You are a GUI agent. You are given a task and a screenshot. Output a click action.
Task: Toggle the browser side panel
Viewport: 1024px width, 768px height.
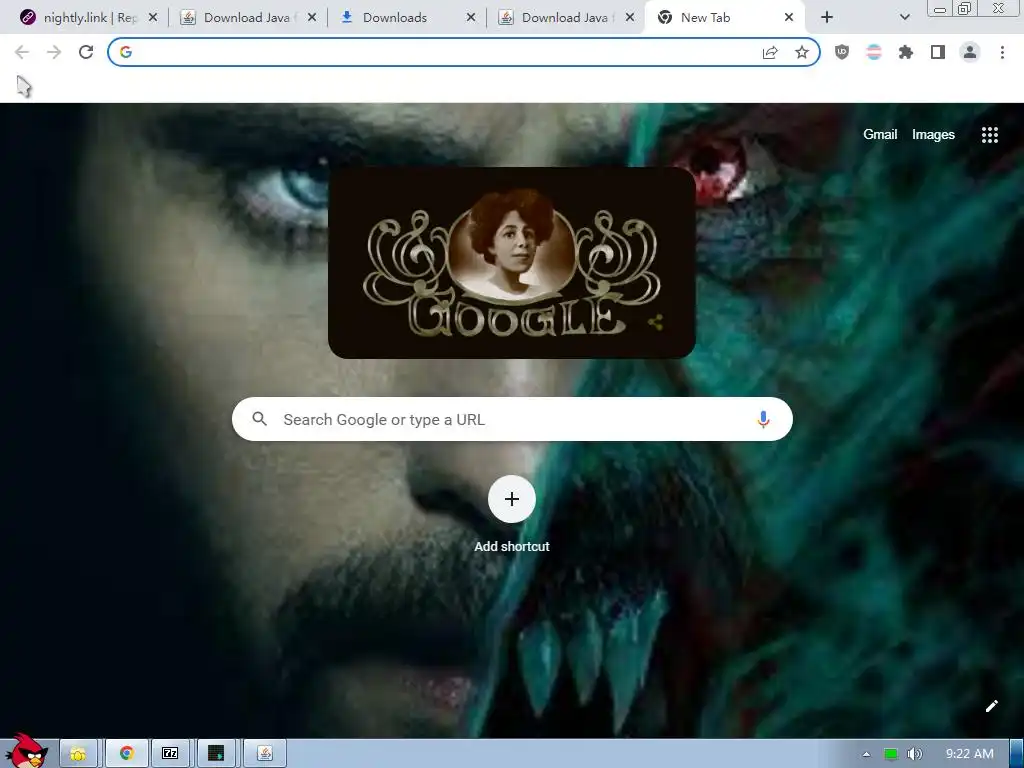click(938, 52)
